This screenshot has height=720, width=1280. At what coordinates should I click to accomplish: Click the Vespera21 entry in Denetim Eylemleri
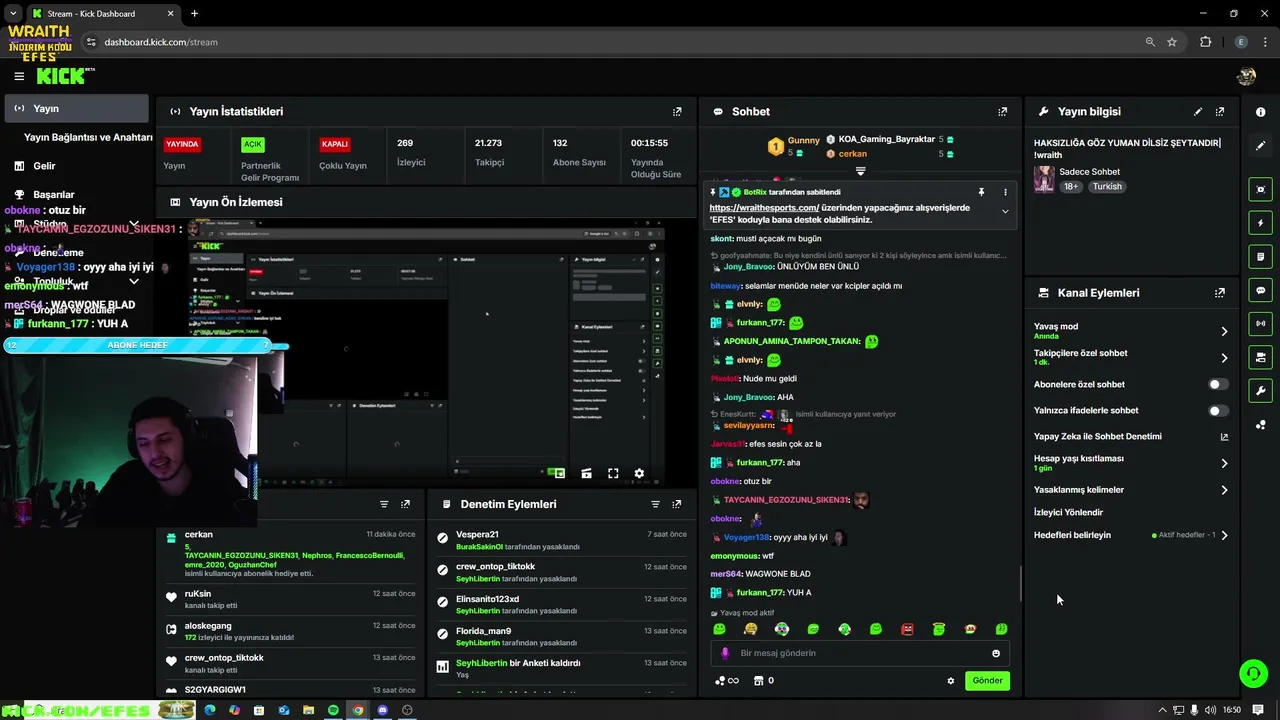(562, 540)
